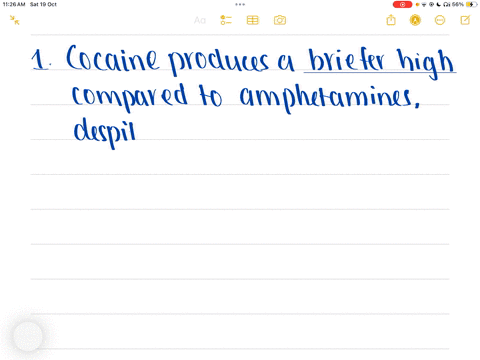The width and height of the screenshot is (480, 360).
Task: Toggle the markup pen tool icon
Action: coord(415,20)
